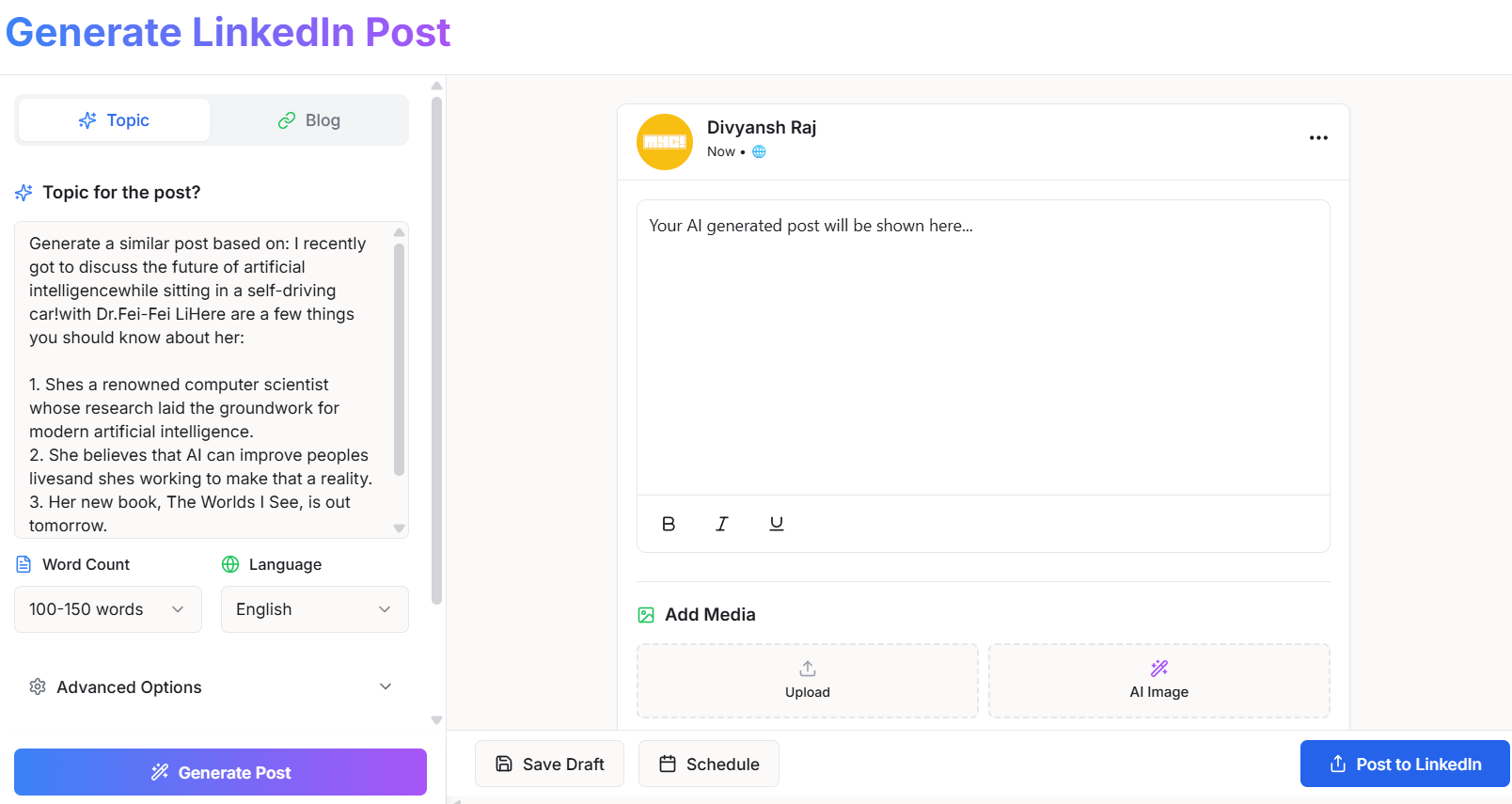
Task: Click Post to LinkedIn button
Action: (x=1405, y=764)
